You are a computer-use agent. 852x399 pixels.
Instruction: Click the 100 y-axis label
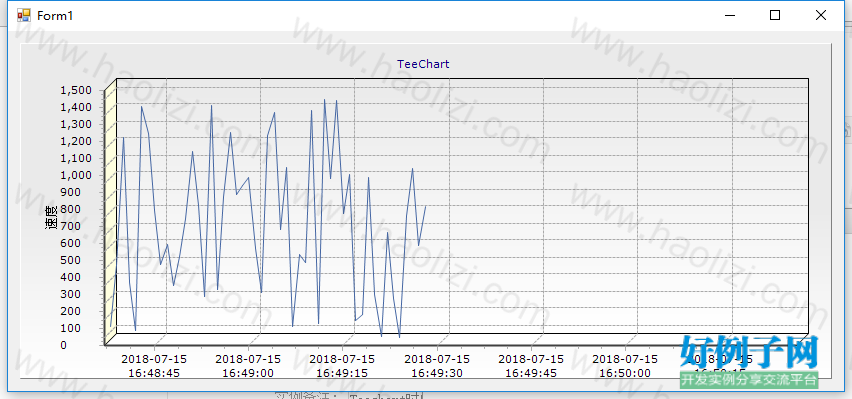72,328
